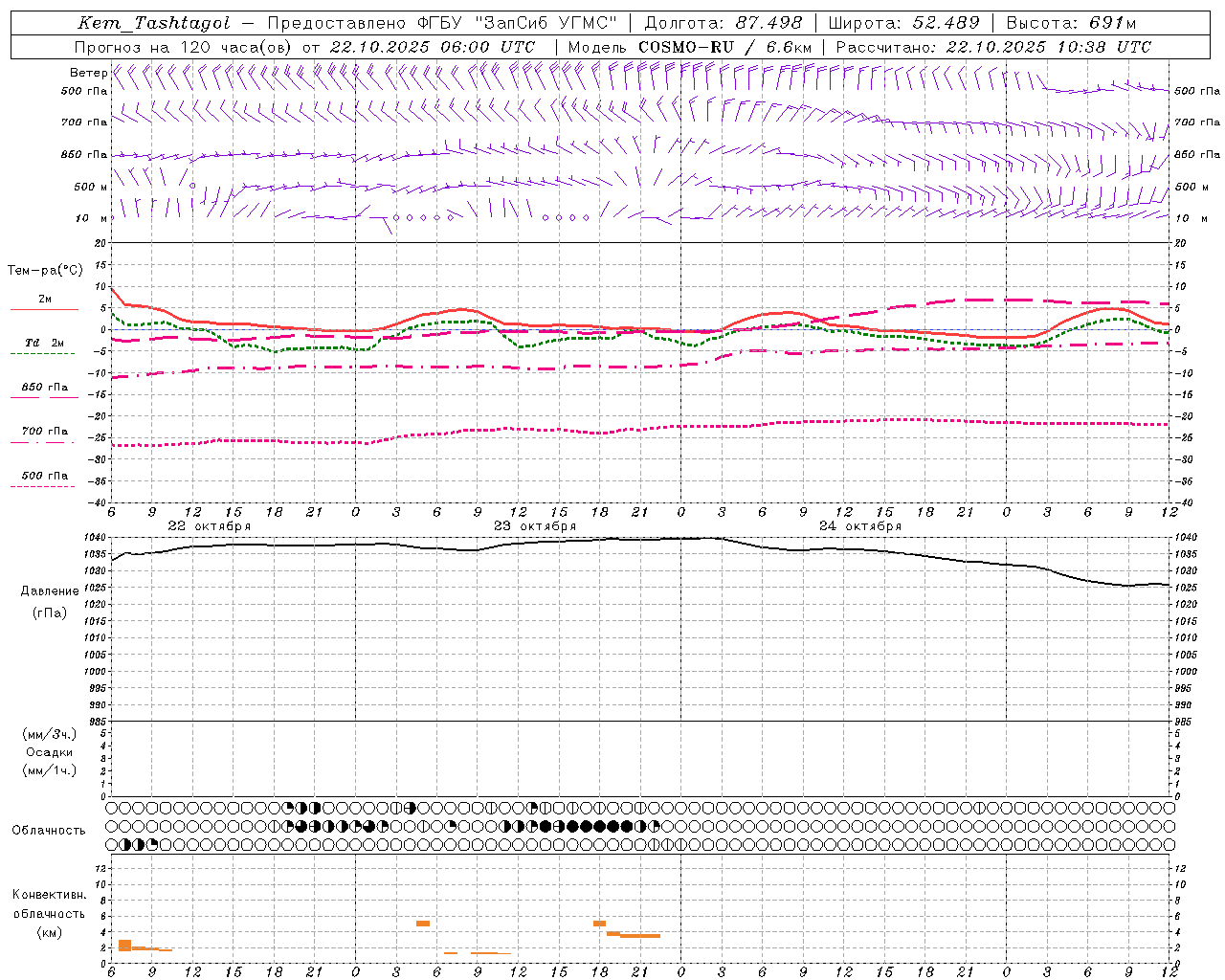The image size is (1225, 980).
Task: Click the Давление pressure panel label
Action: coord(50,591)
